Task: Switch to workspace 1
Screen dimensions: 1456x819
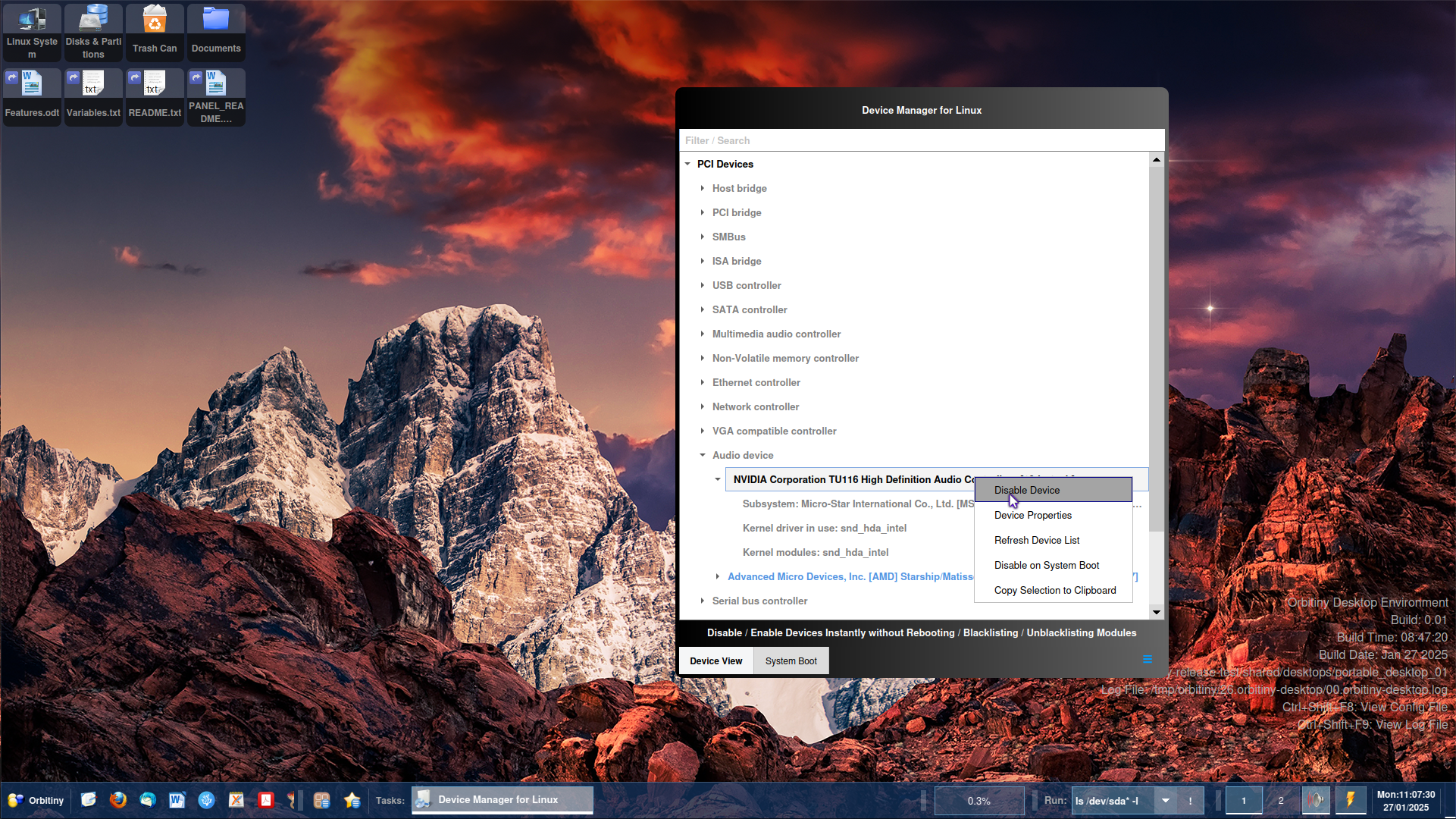Action: (x=1243, y=800)
